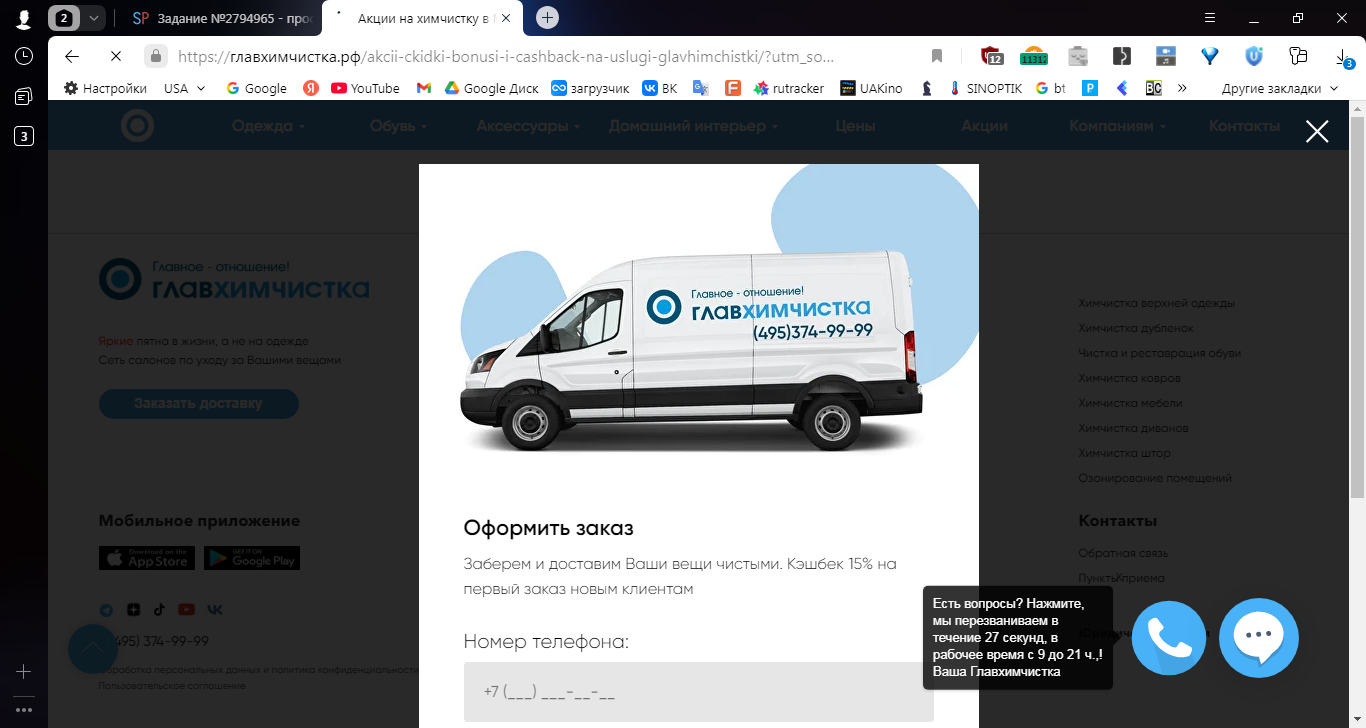Click the address bar URL

pos(506,56)
